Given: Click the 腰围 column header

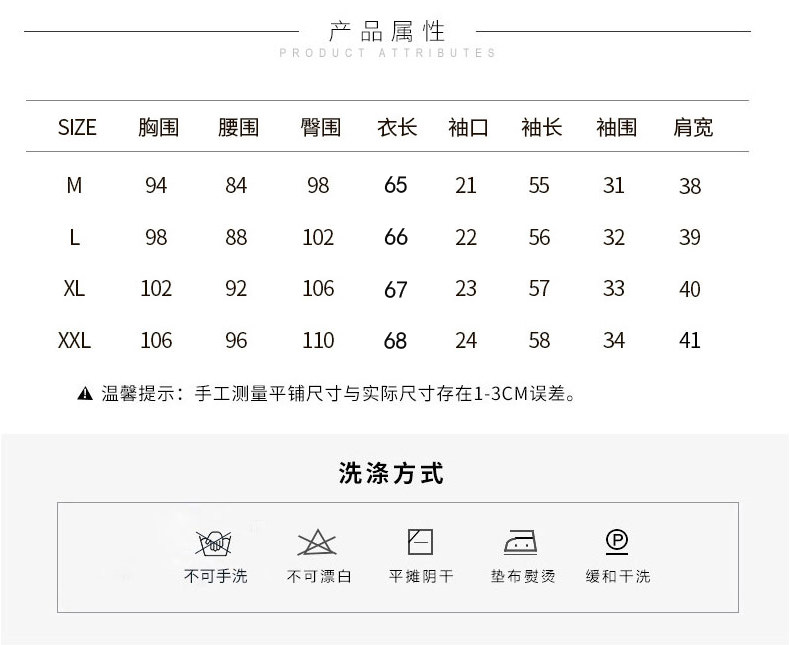Looking at the screenshot, I should [238, 127].
